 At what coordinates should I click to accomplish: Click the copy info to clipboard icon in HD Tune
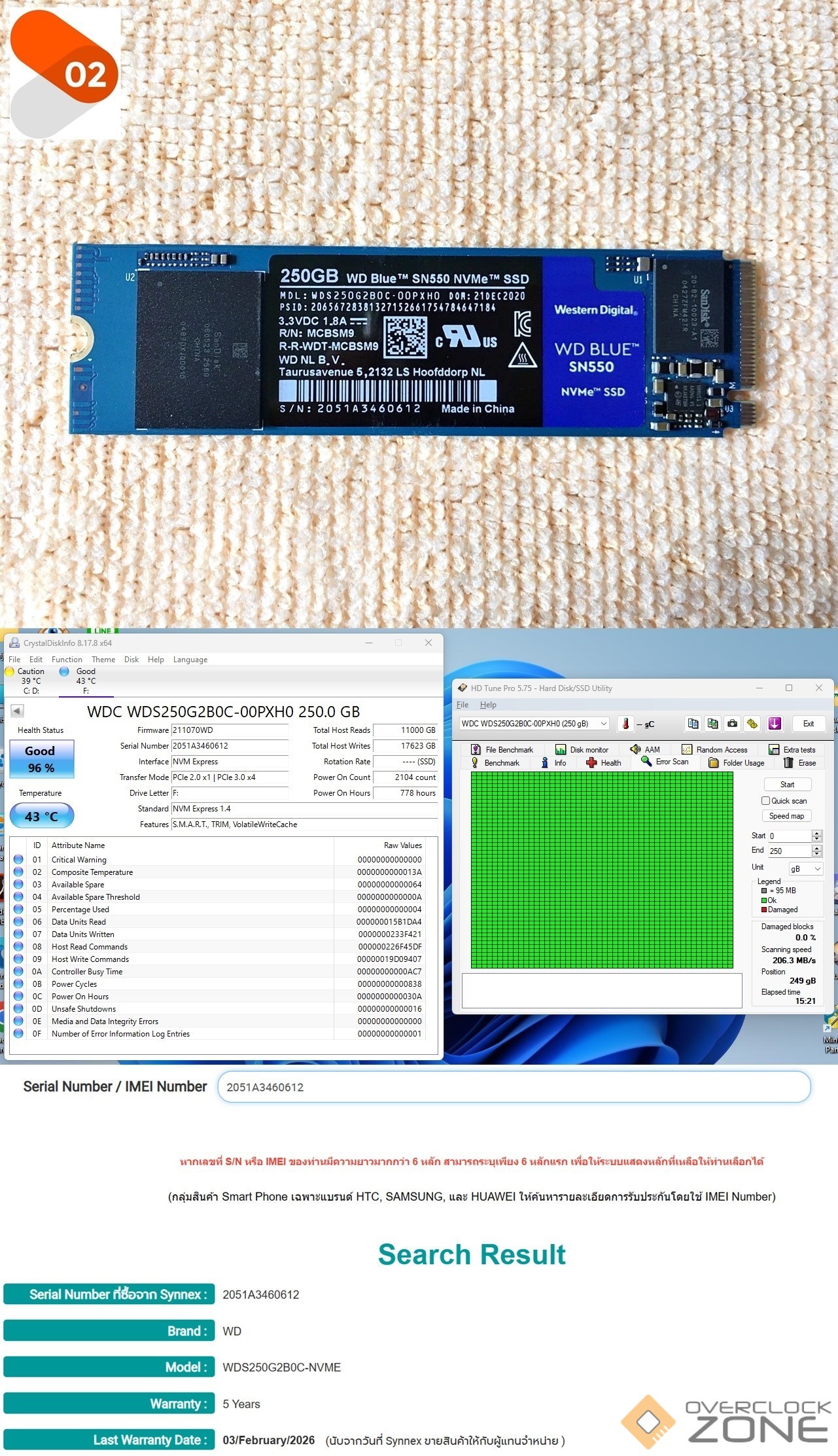pyautogui.click(x=693, y=724)
